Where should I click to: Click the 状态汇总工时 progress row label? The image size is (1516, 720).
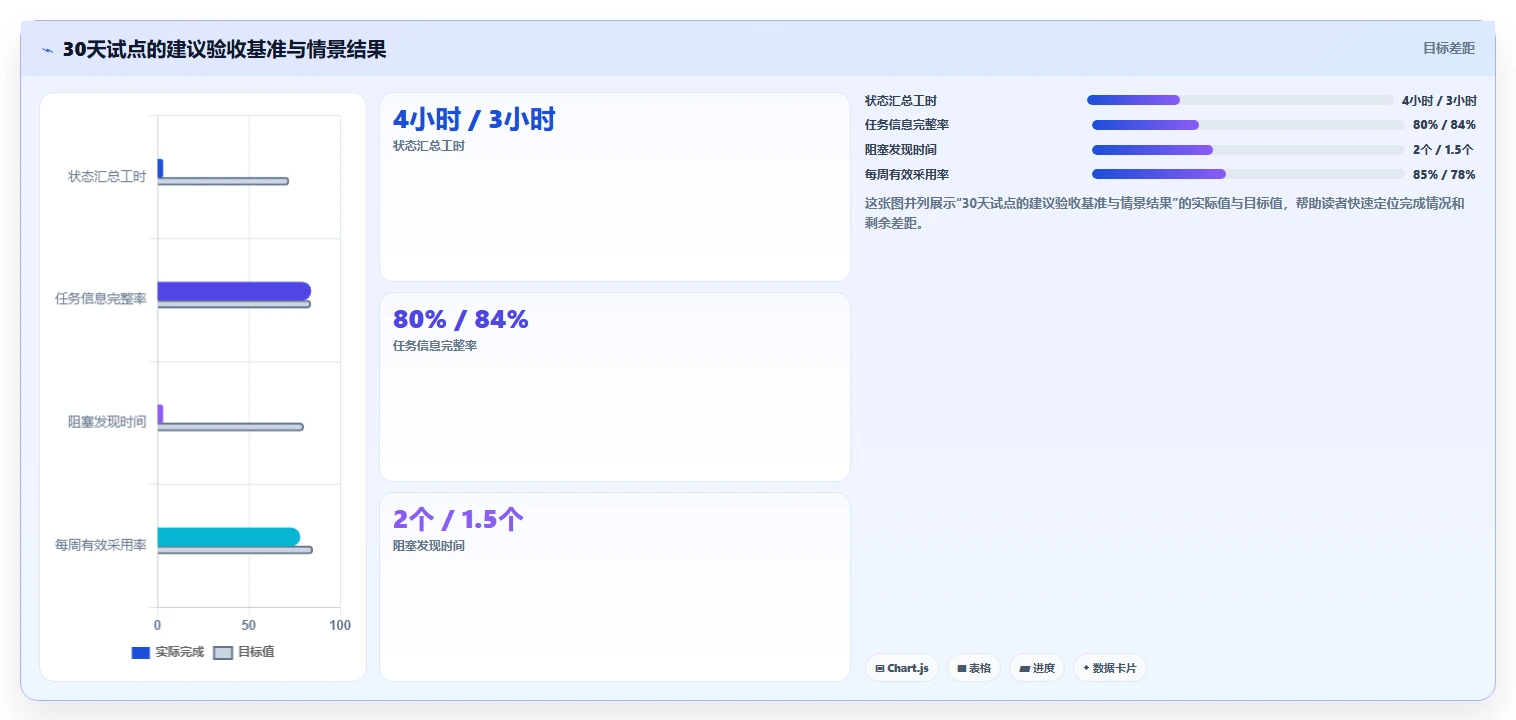[x=901, y=101]
